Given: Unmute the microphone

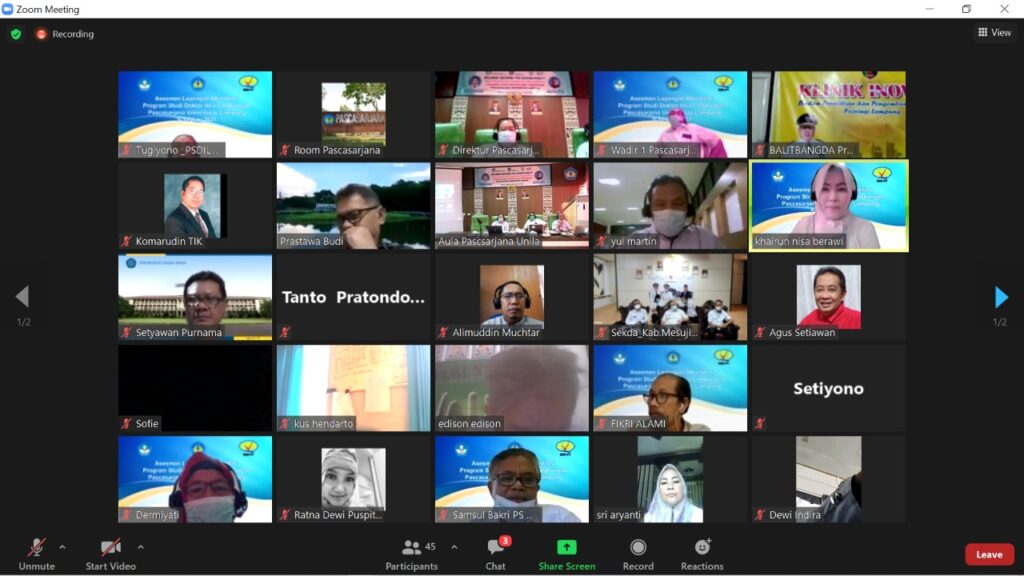Looking at the screenshot, I should (36, 548).
